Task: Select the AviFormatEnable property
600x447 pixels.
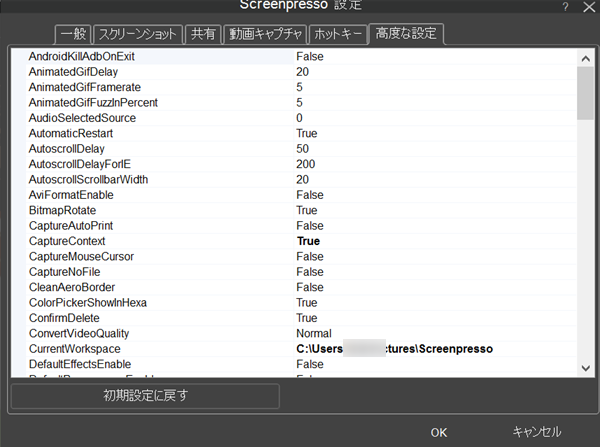Action: (71, 195)
